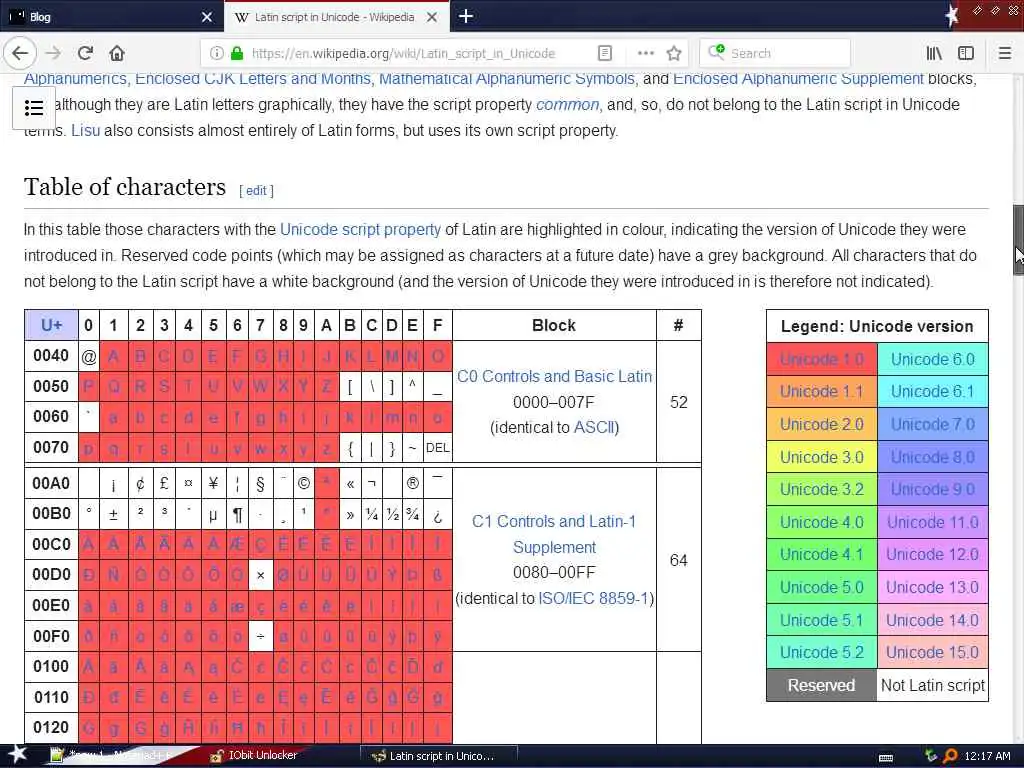Click the U+ header cell
Image resolution: width=1024 pixels, height=768 pixels.
click(x=51, y=325)
